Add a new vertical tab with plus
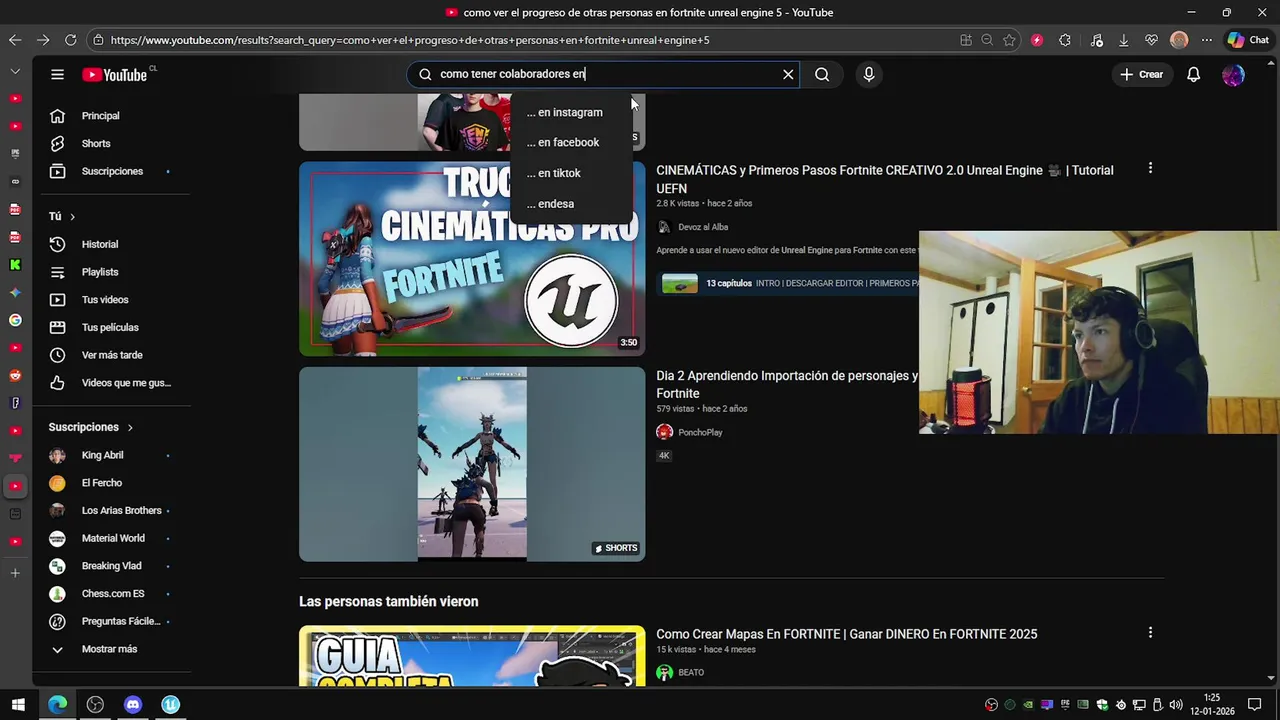The height and width of the screenshot is (720, 1280). (x=15, y=573)
